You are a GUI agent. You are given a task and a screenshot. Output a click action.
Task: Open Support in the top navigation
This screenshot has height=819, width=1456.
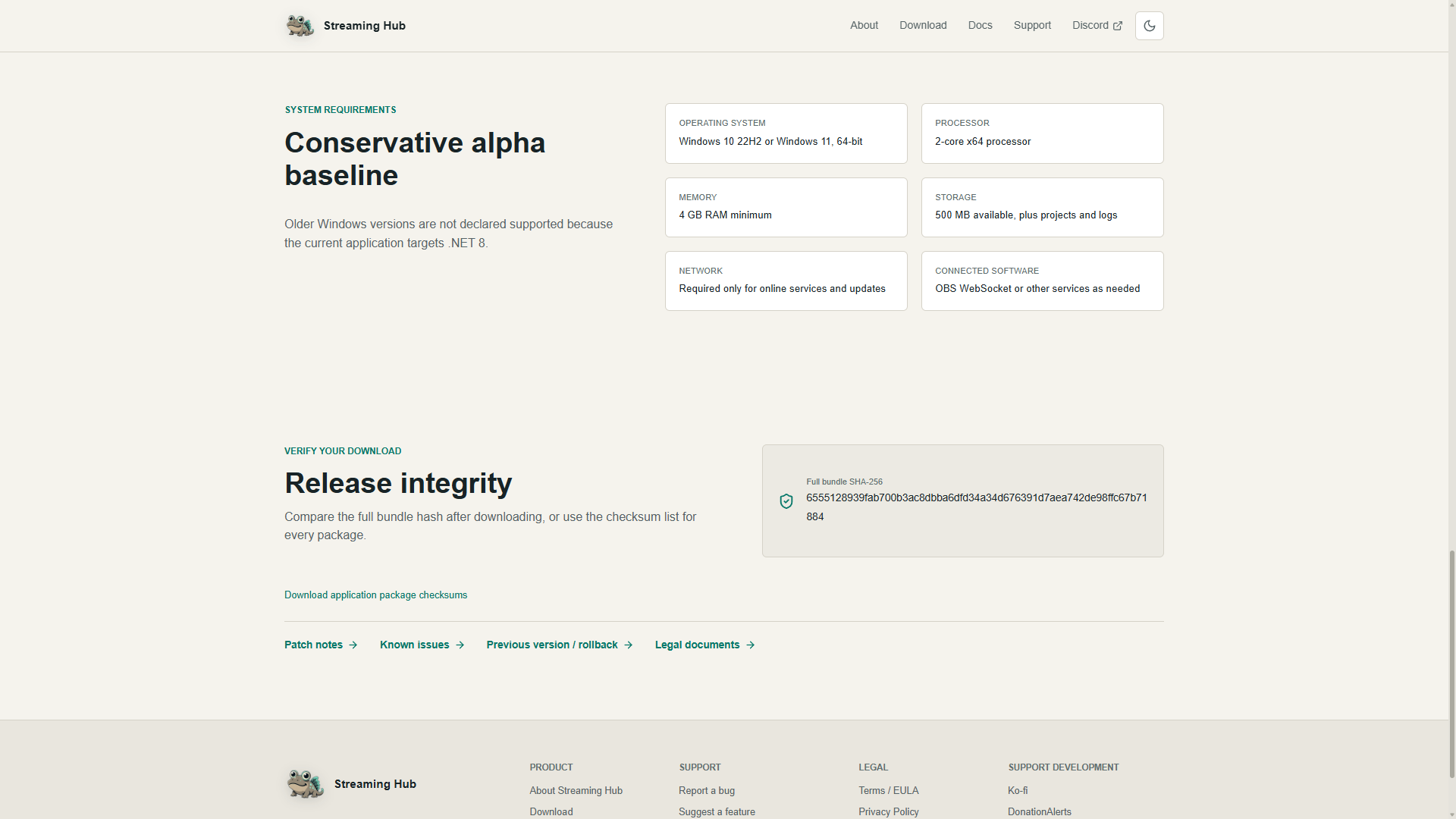pos(1032,25)
